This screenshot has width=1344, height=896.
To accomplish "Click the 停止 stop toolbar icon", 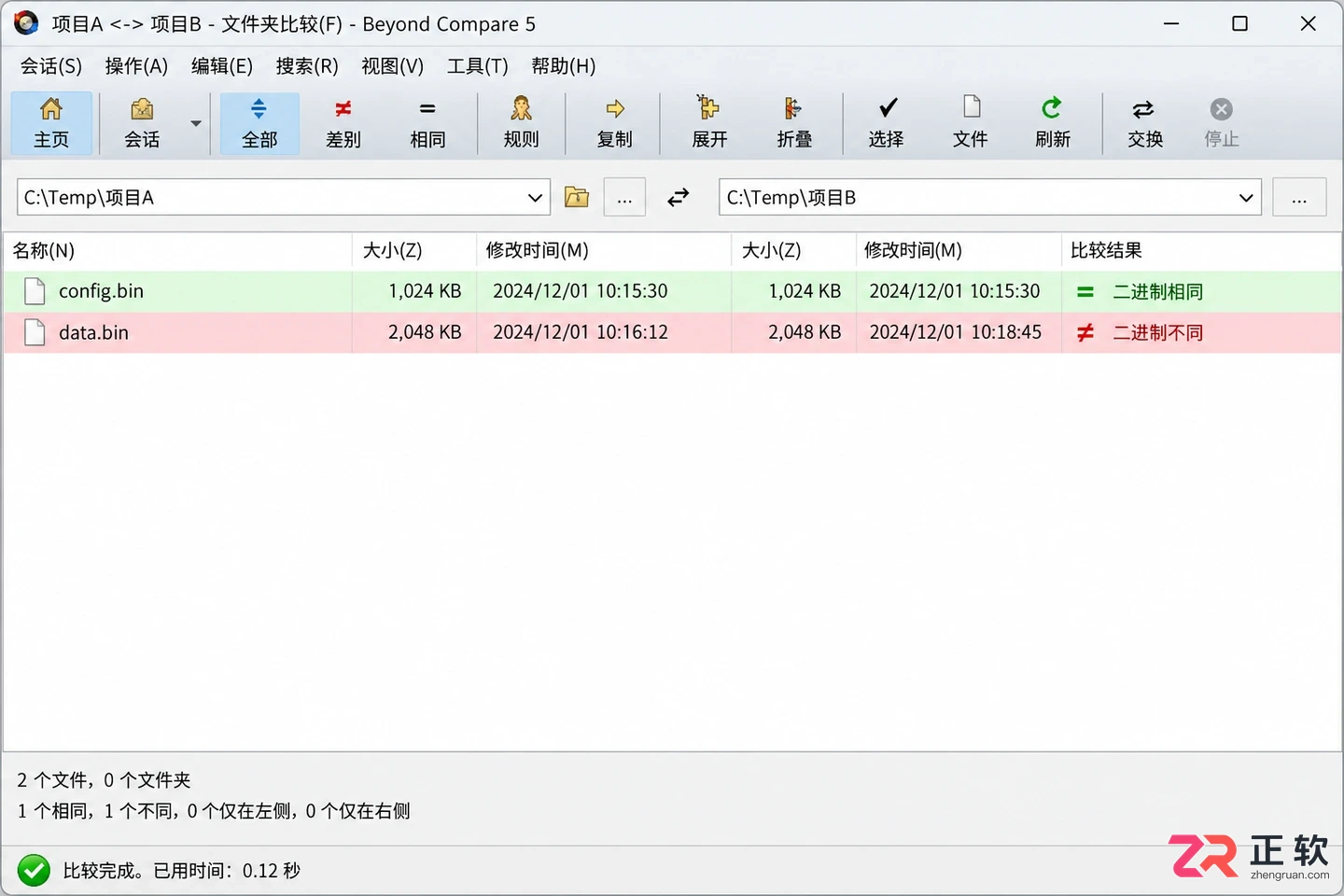I will click(1221, 109).
